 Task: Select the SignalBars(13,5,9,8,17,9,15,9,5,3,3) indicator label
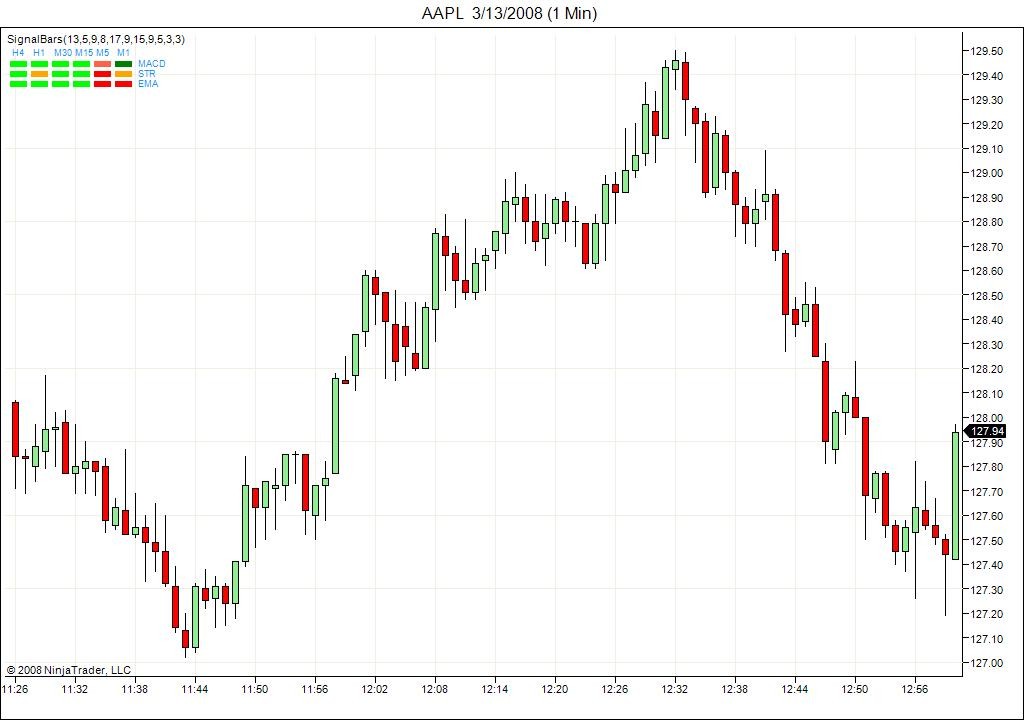pyautogui.click(x=96, y=39)
